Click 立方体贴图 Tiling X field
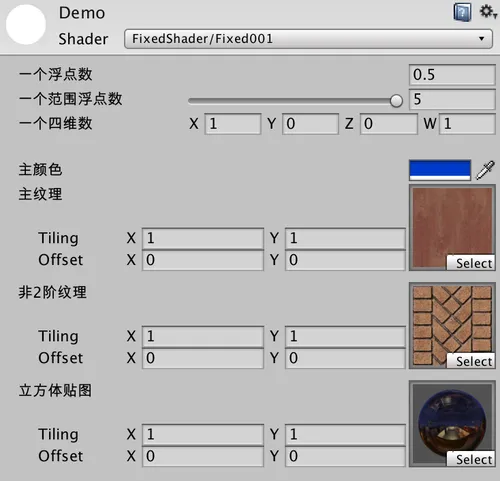Image resolution: width=500 pixels, height=481 pixels. [203, 435]
